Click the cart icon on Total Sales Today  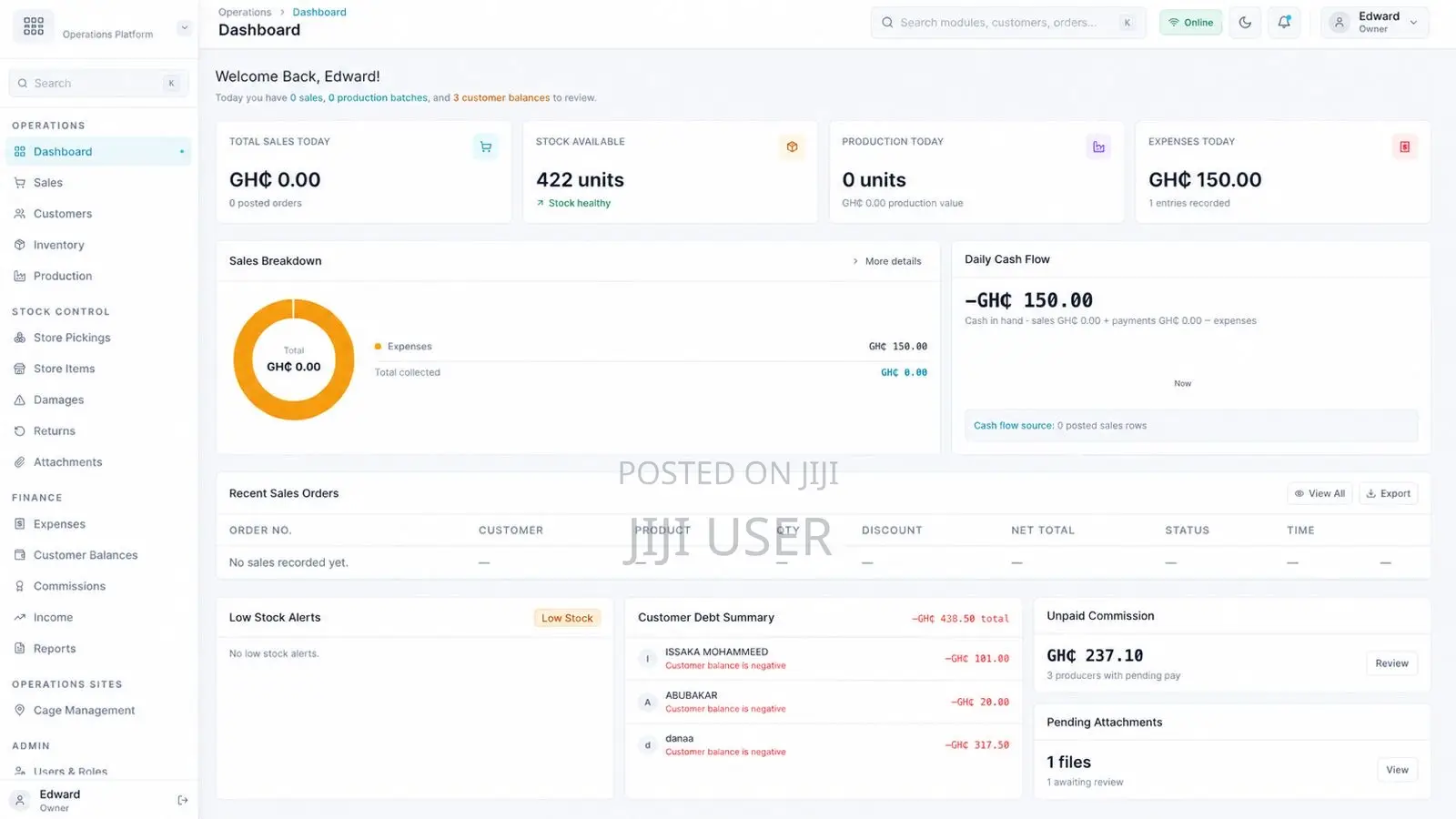click(x=486, y=147)
